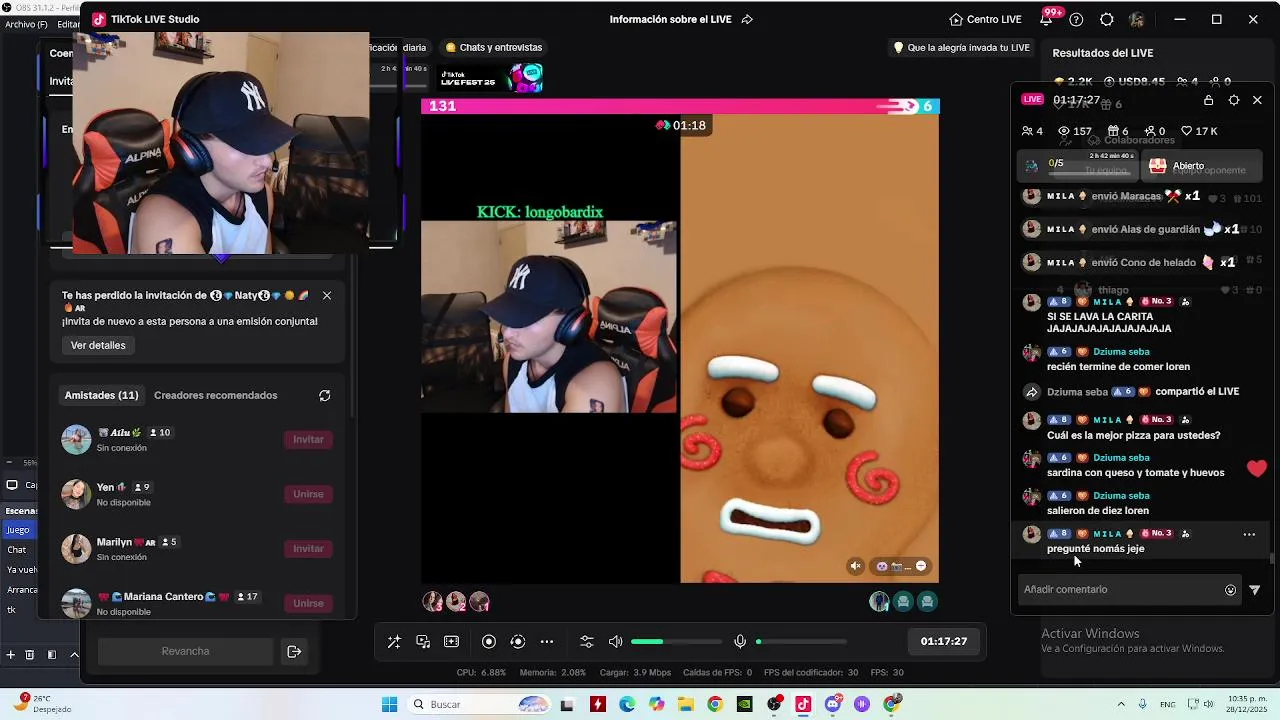
Task: Click Unirse for Mariana Cantero
Action: click(308, 603)
